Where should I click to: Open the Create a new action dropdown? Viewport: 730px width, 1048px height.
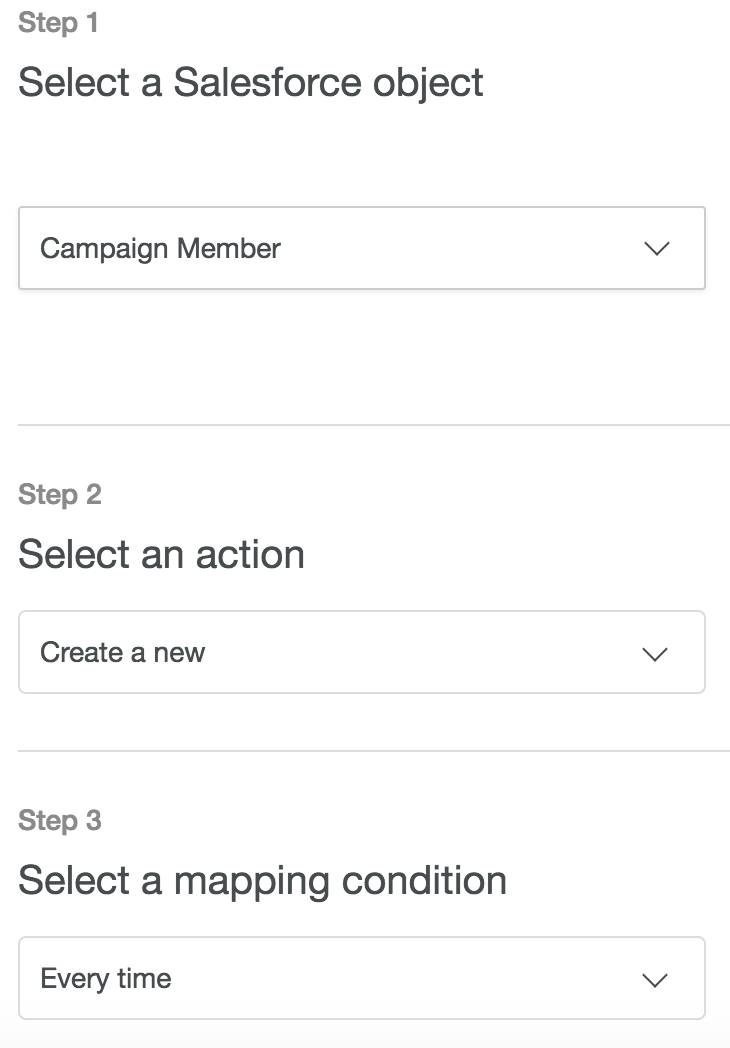click(x=362, y=652)
